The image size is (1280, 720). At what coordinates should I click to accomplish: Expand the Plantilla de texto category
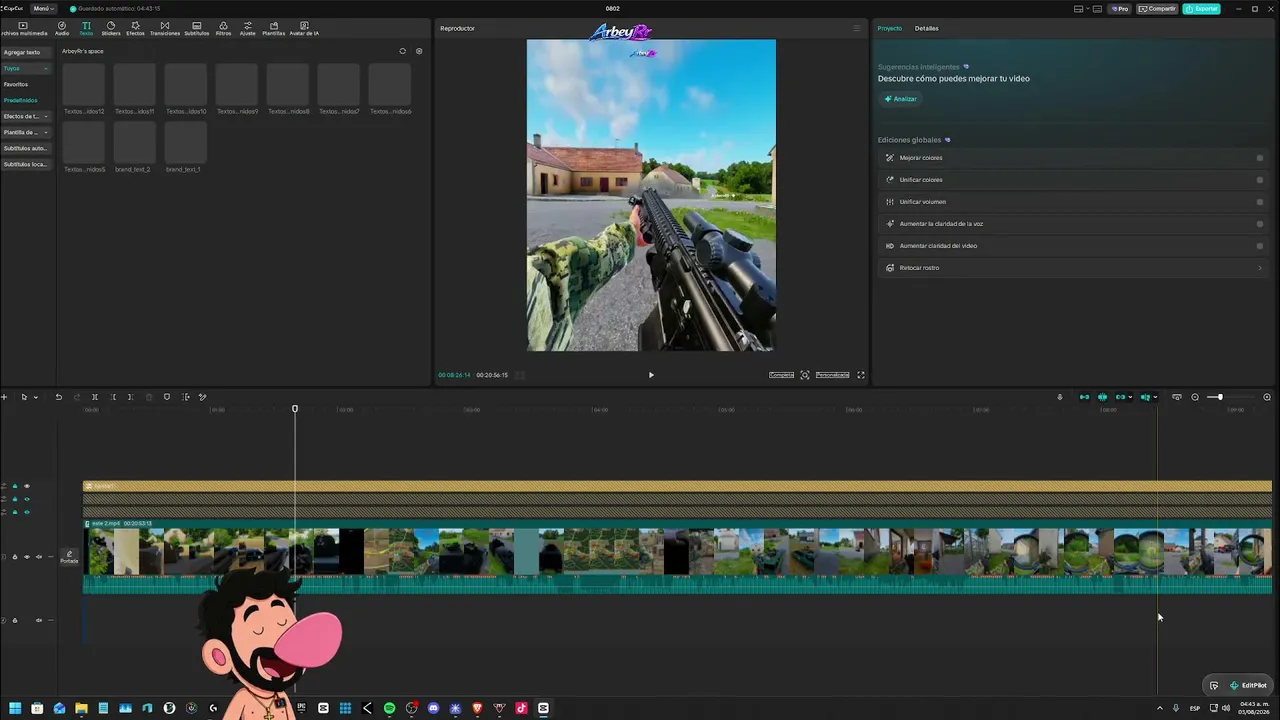coord(45,132)
